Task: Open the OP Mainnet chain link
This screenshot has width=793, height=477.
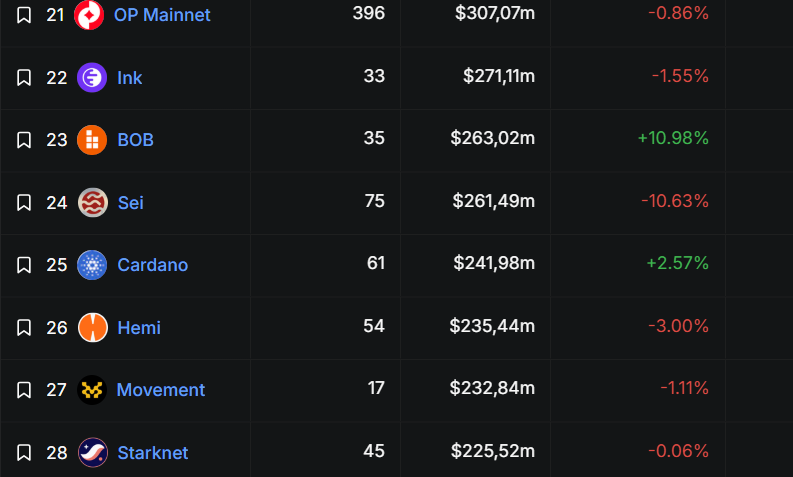Action: tap(162, 15)
